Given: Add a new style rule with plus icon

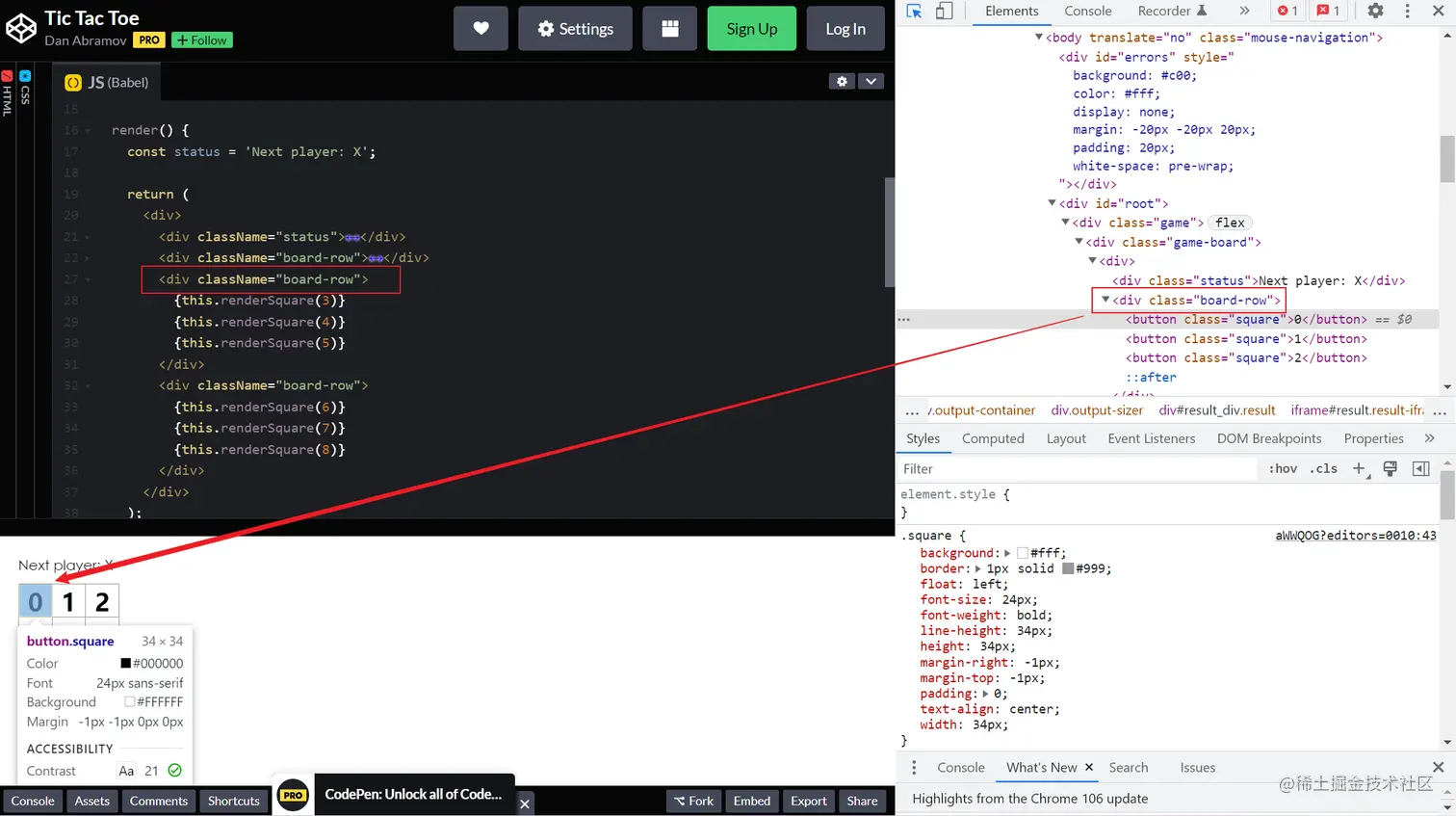Looking at the screenshot, I should pyautogui.click(x=1359, y=468).
